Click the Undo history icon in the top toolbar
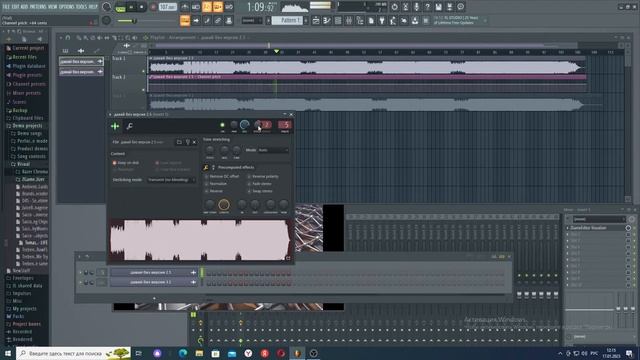Viewport: 640px width, 360px height. (394, 7)
